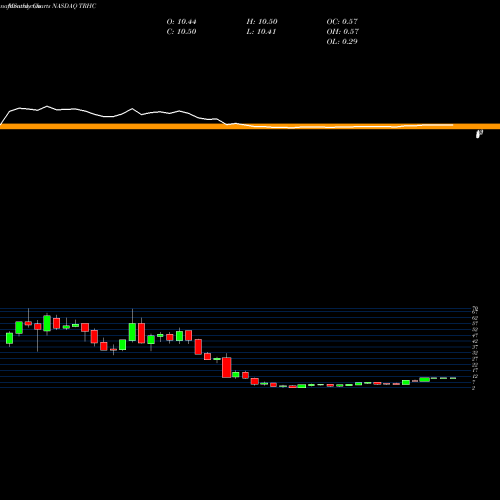500x500 pixels.
Task: Click the 'NASDAQ TRHC' ticker title
Action: 74,6
